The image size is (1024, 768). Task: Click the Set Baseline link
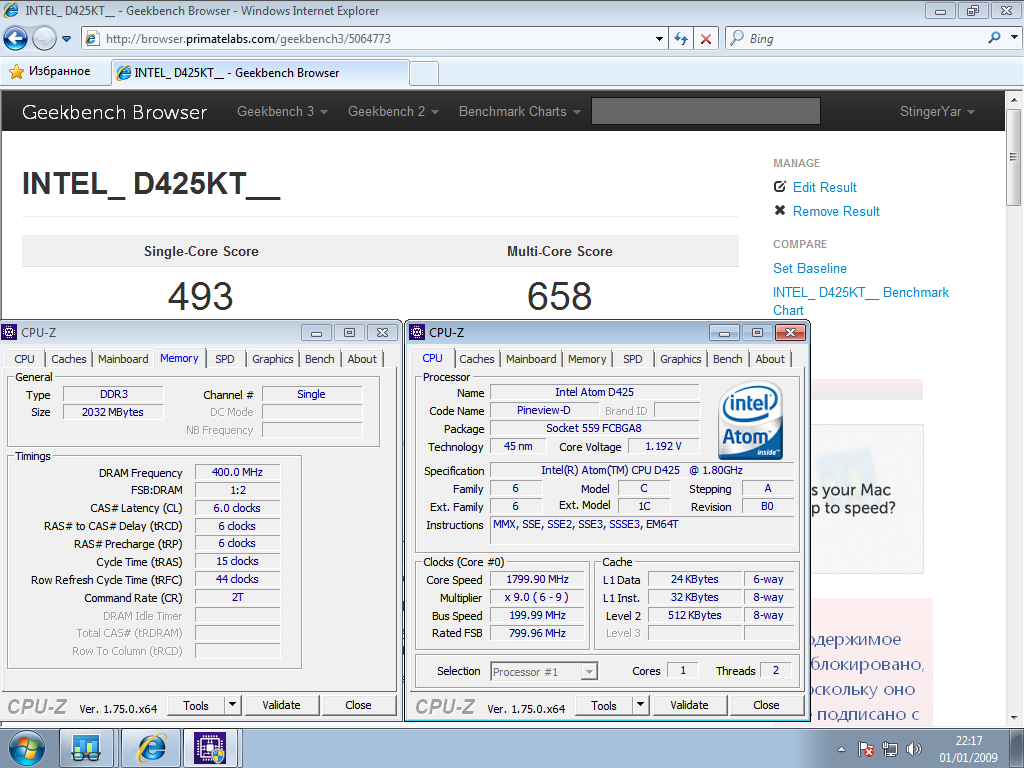(x=810, y=268)
